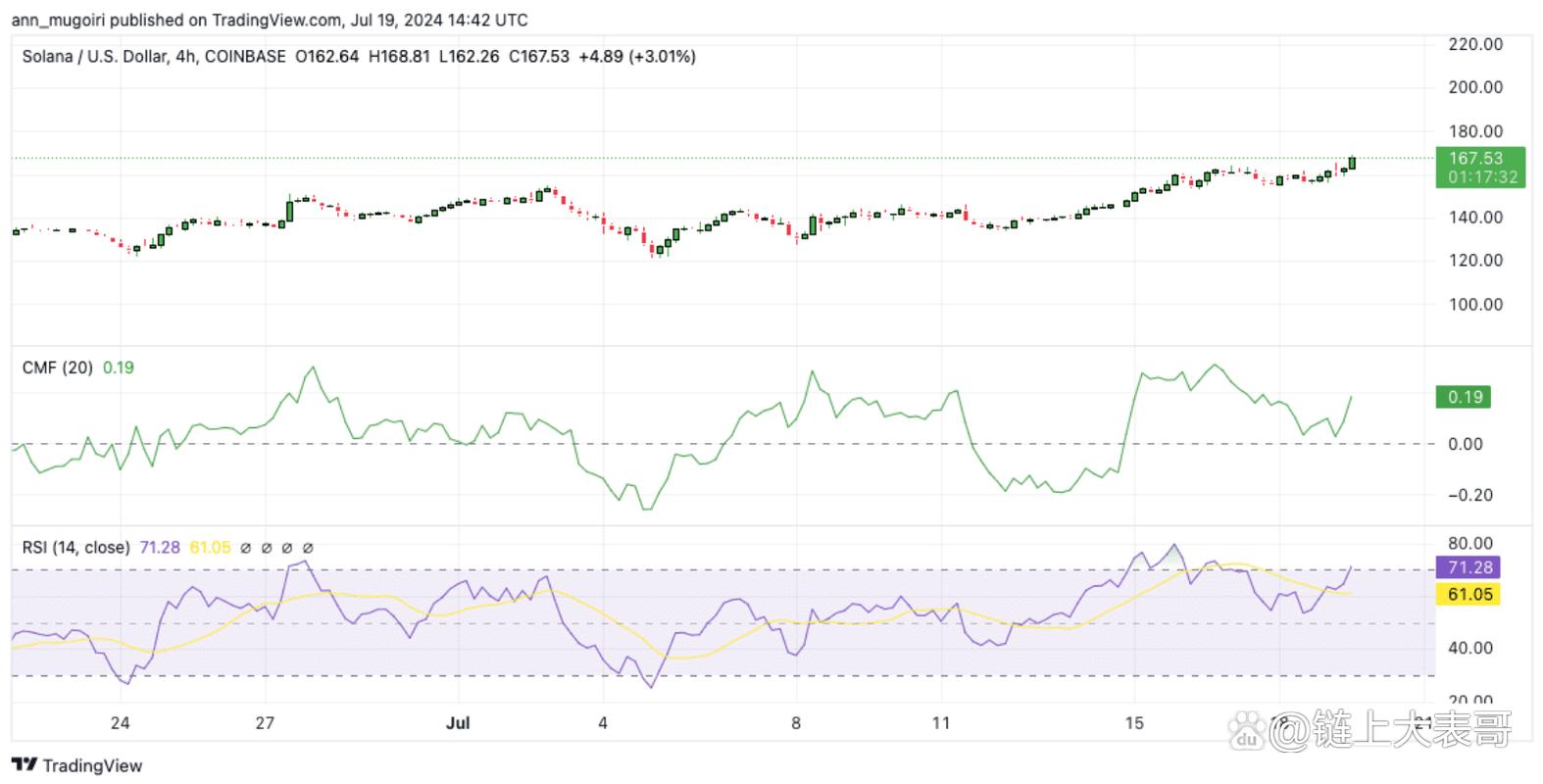This screenshot has height=784, width=1543.
Task: Click the 24 date label on time axis
Action: (x=120, y=723)
